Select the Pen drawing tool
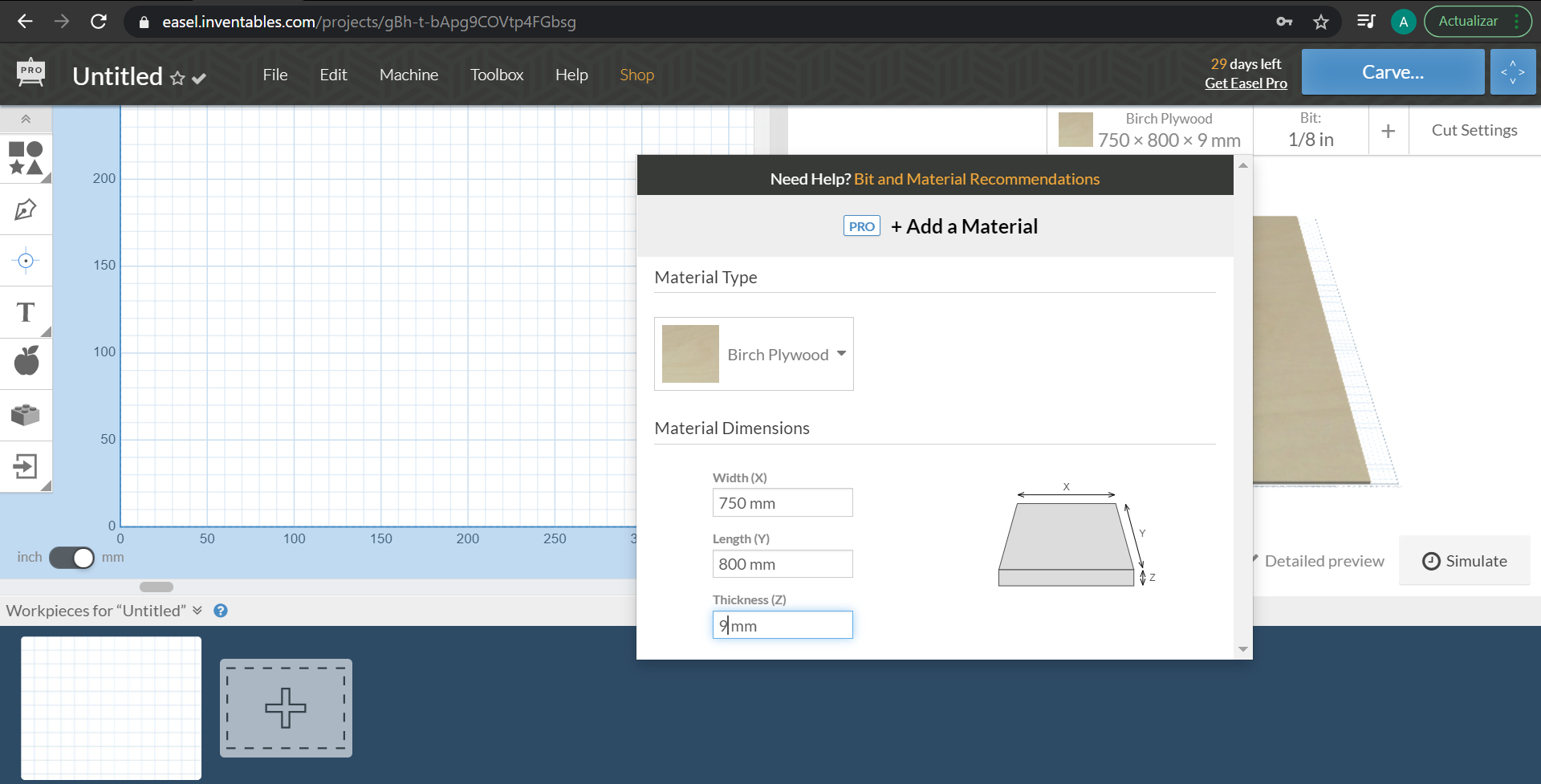 pyautogui.click(x=26, y=209)
